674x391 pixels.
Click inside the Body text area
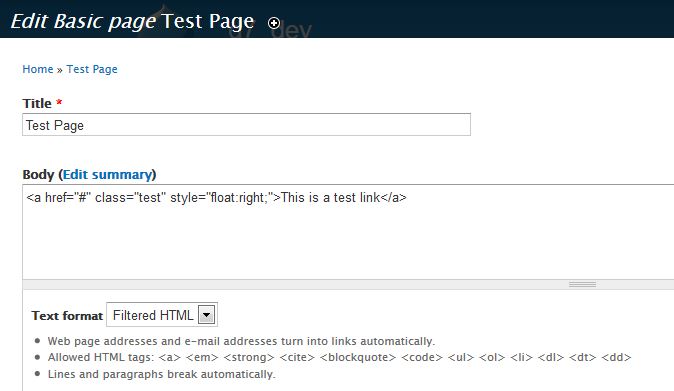click(348, 232)
